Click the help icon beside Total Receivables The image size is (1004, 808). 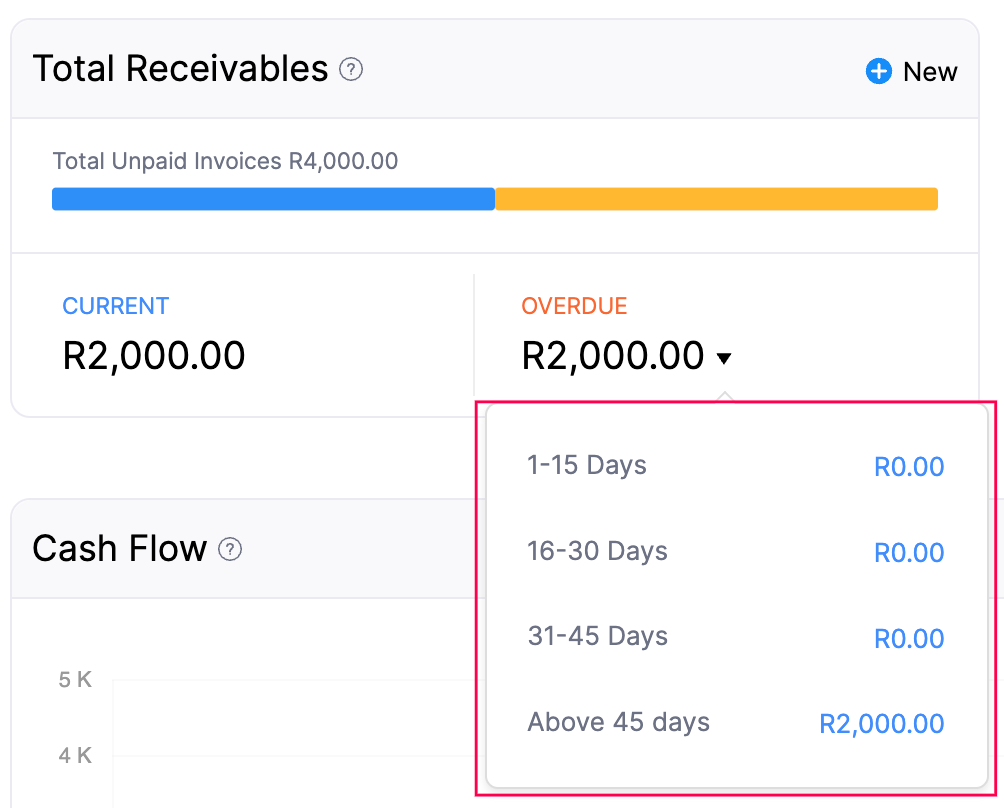coord(350,71)
